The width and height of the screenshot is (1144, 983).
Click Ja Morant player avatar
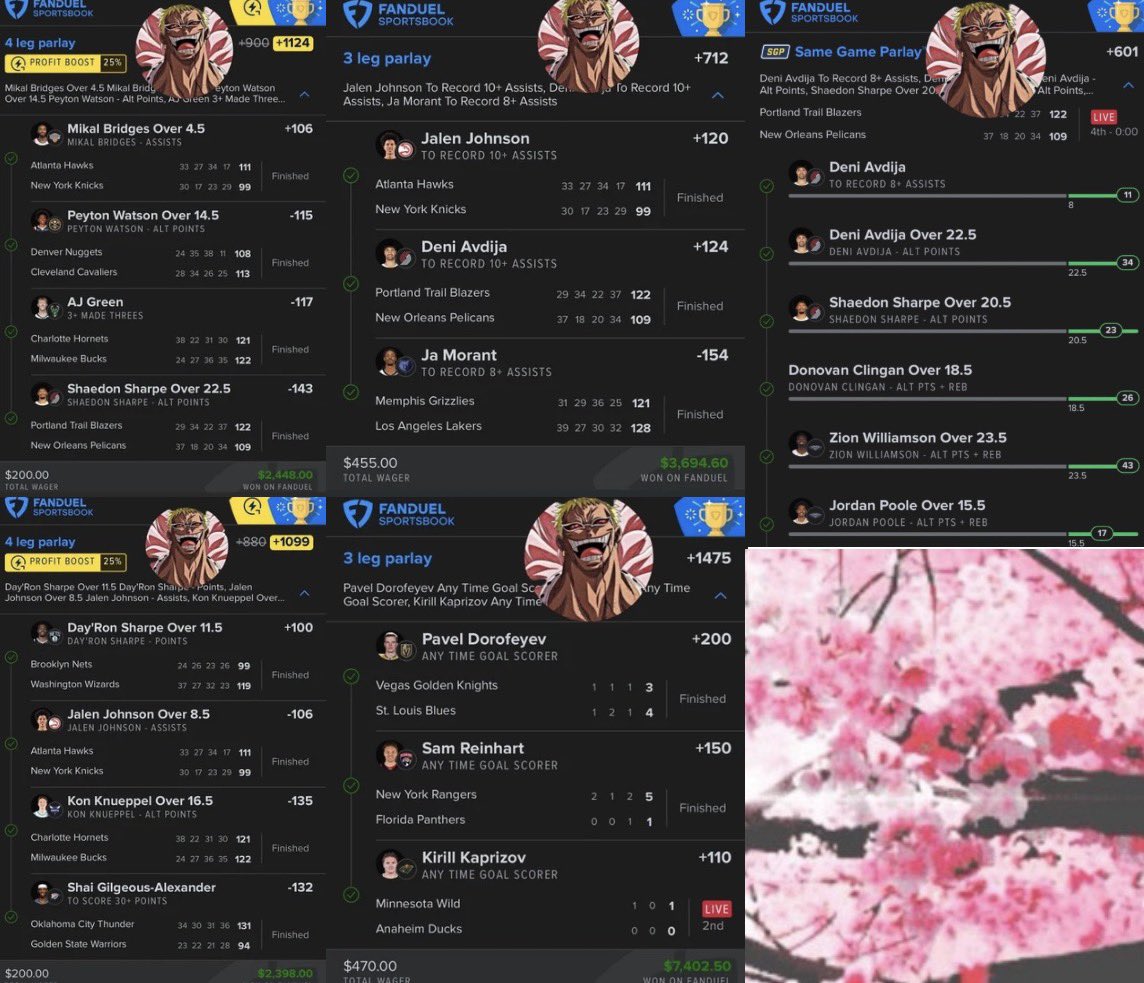[x=395, y=362]
